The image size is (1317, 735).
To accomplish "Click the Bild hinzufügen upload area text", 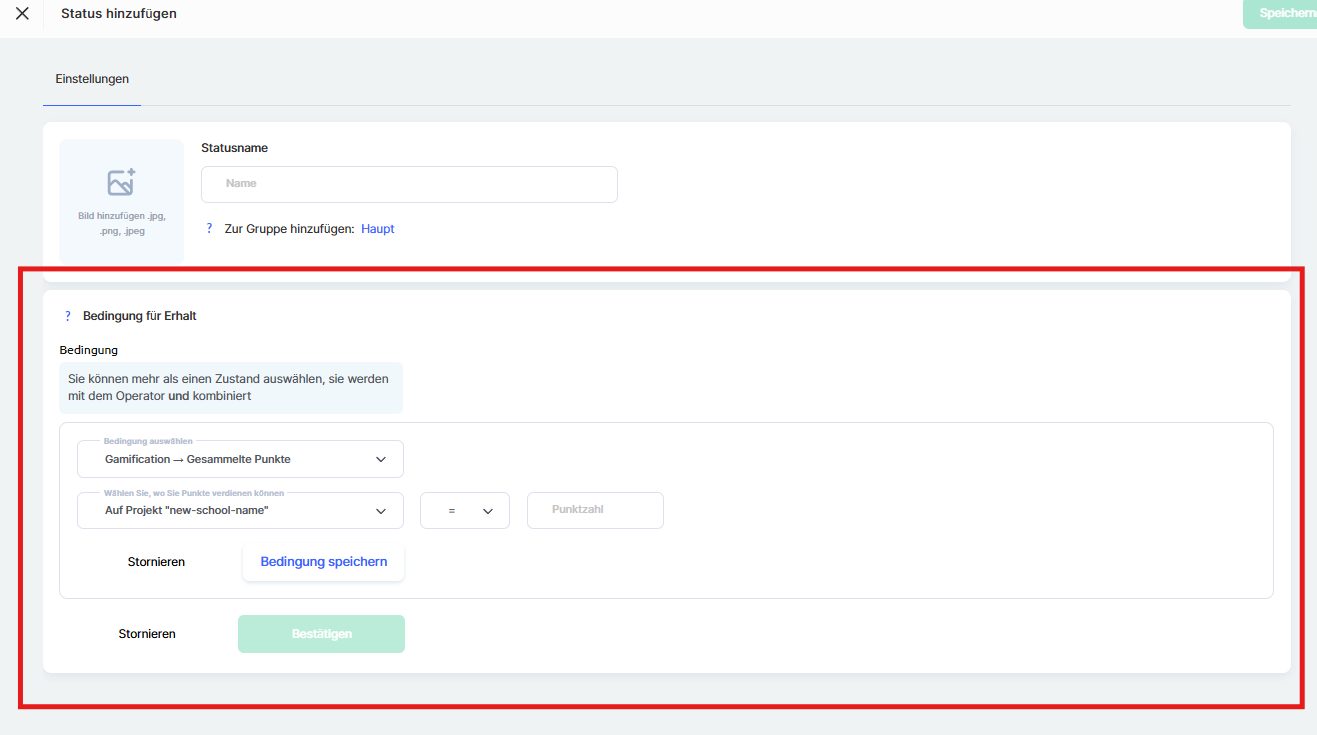I will 121,223.
